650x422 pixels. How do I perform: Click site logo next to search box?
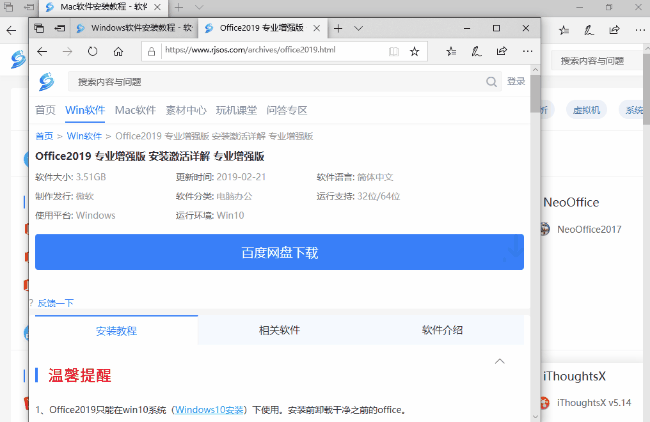coord(46,82)
